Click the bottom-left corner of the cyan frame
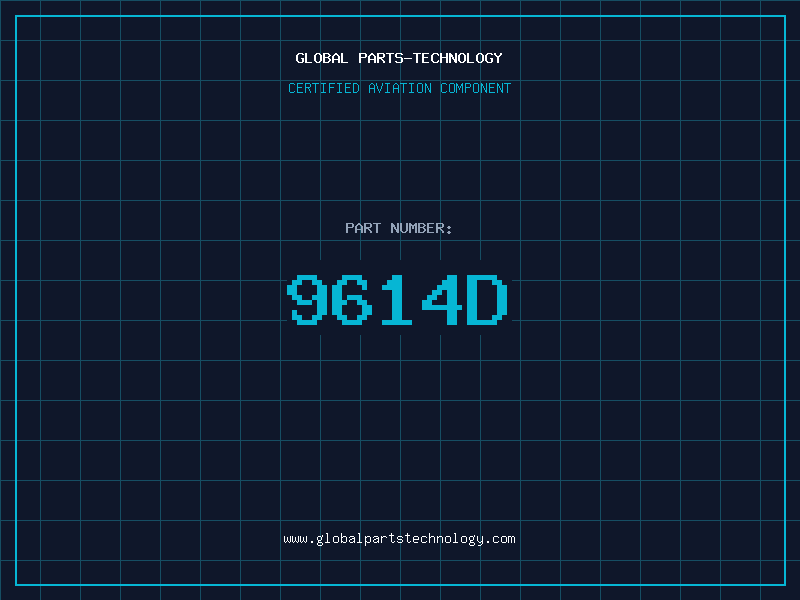Screen dimensions: 800x600 [16, 584]
